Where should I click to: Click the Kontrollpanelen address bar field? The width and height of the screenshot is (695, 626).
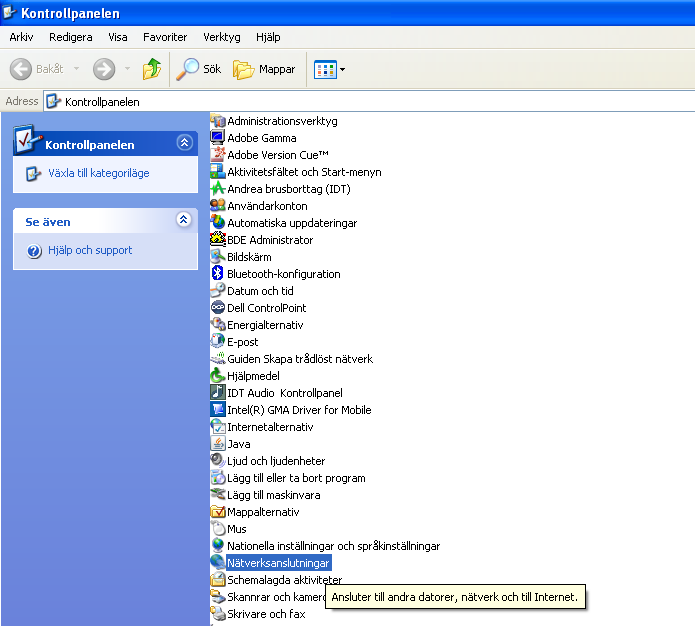(x=369, y=102)
